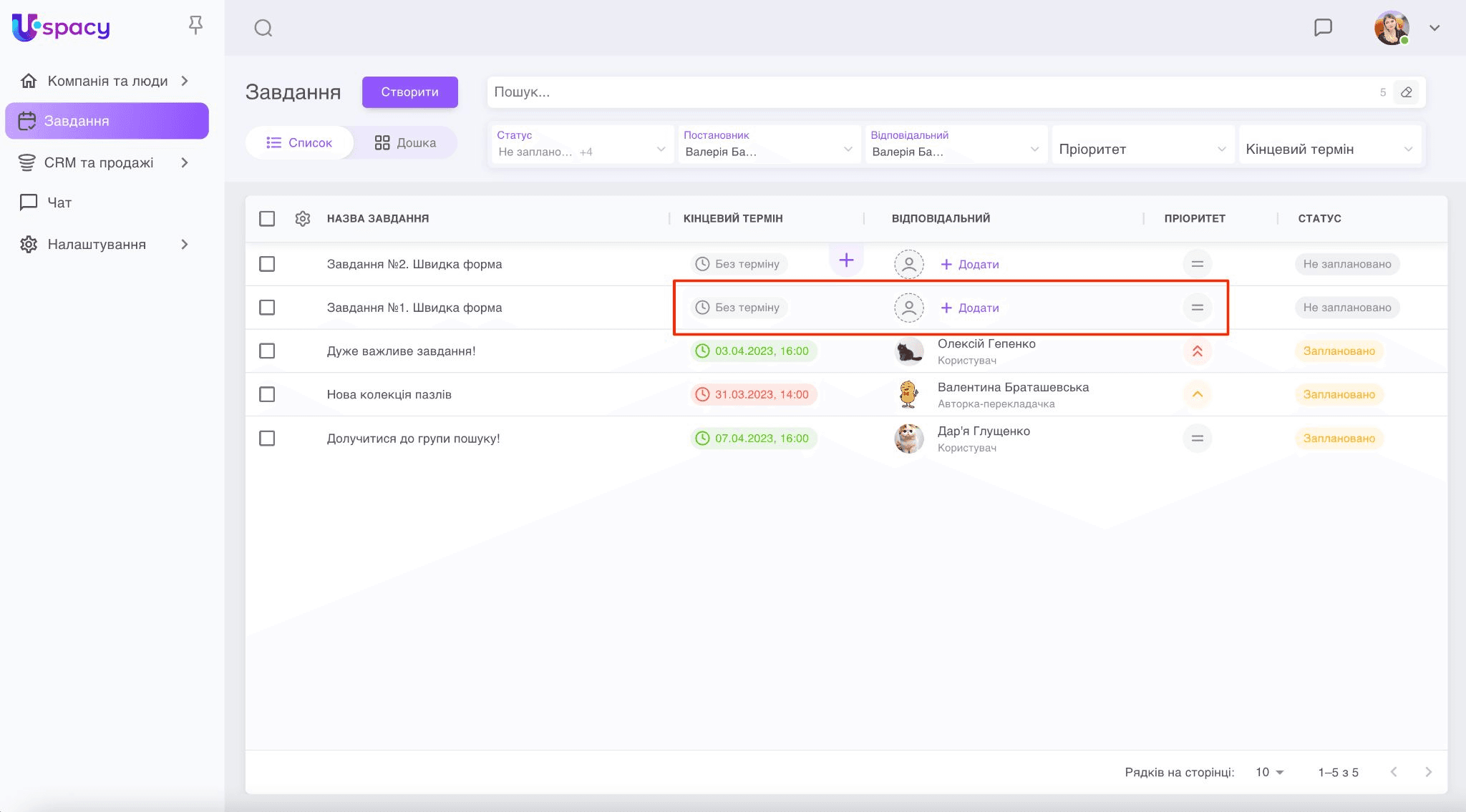
Task: Focus the Пошук search field
Action: (x=931, y=92)
